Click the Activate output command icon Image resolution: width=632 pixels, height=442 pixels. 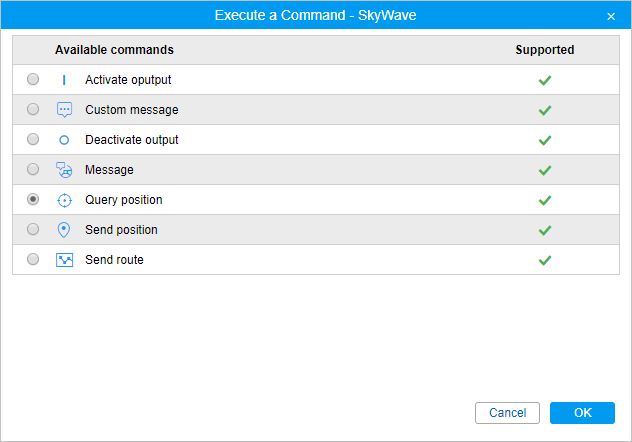point(64,80)
